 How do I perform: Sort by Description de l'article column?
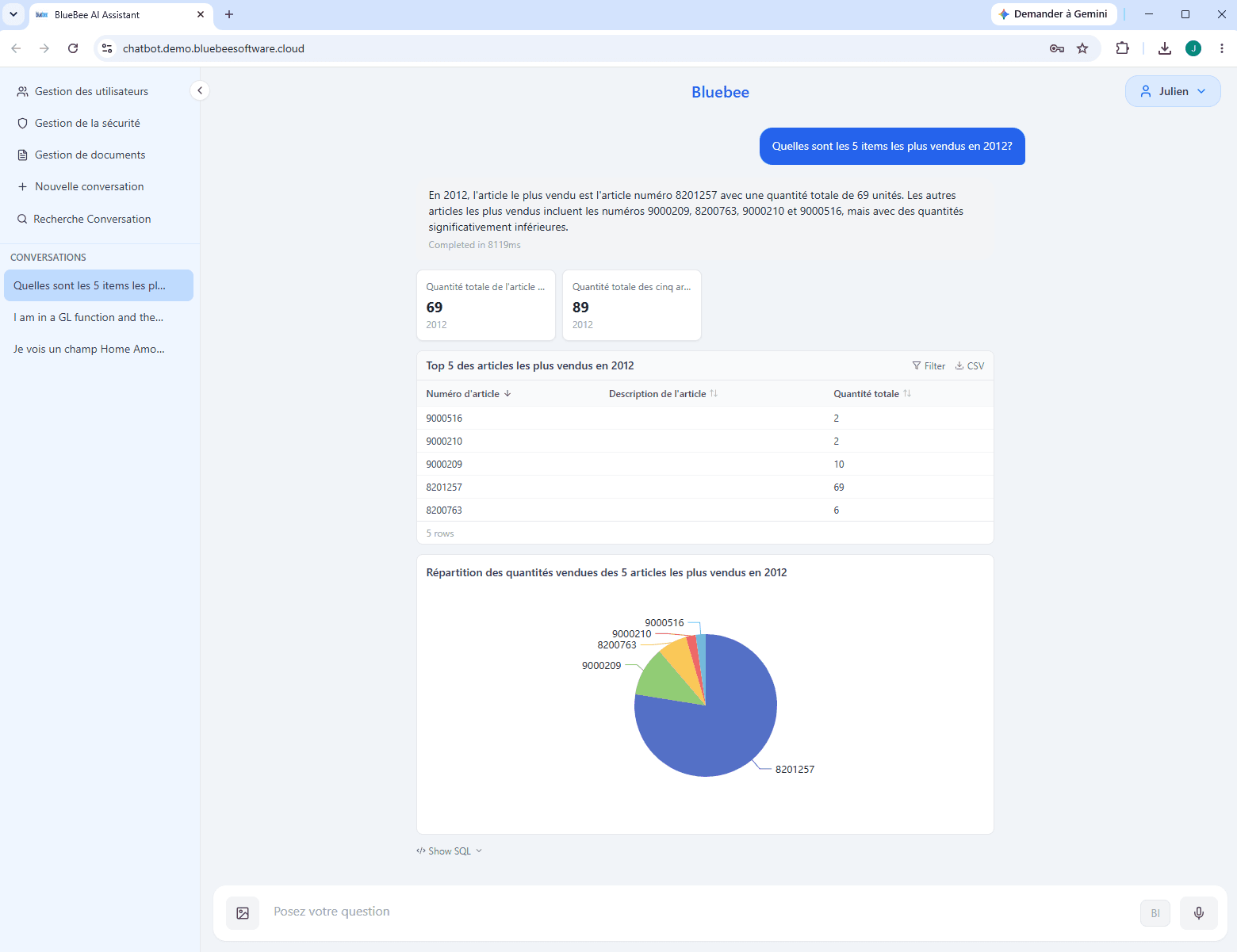[663, 394]
